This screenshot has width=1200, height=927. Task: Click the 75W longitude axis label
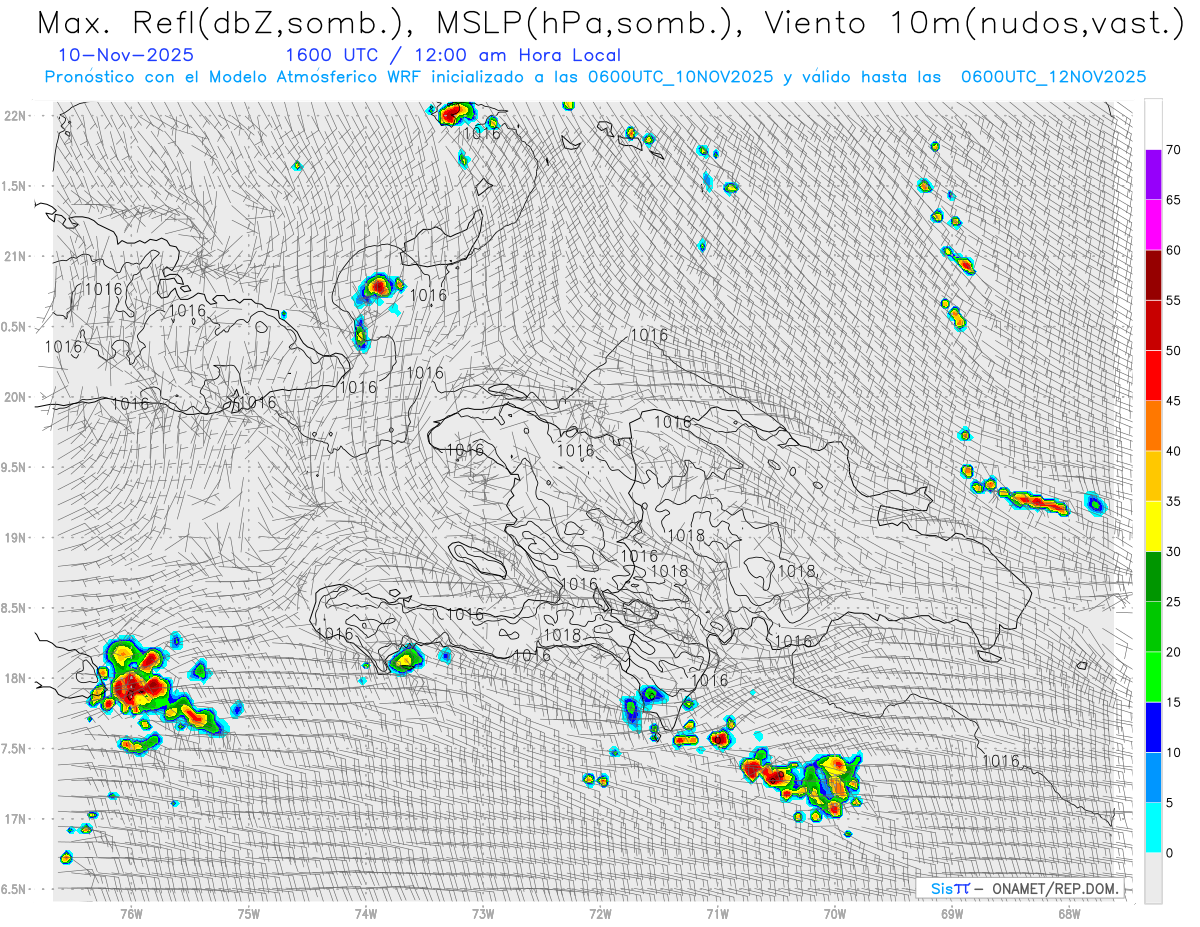[248, 913]
